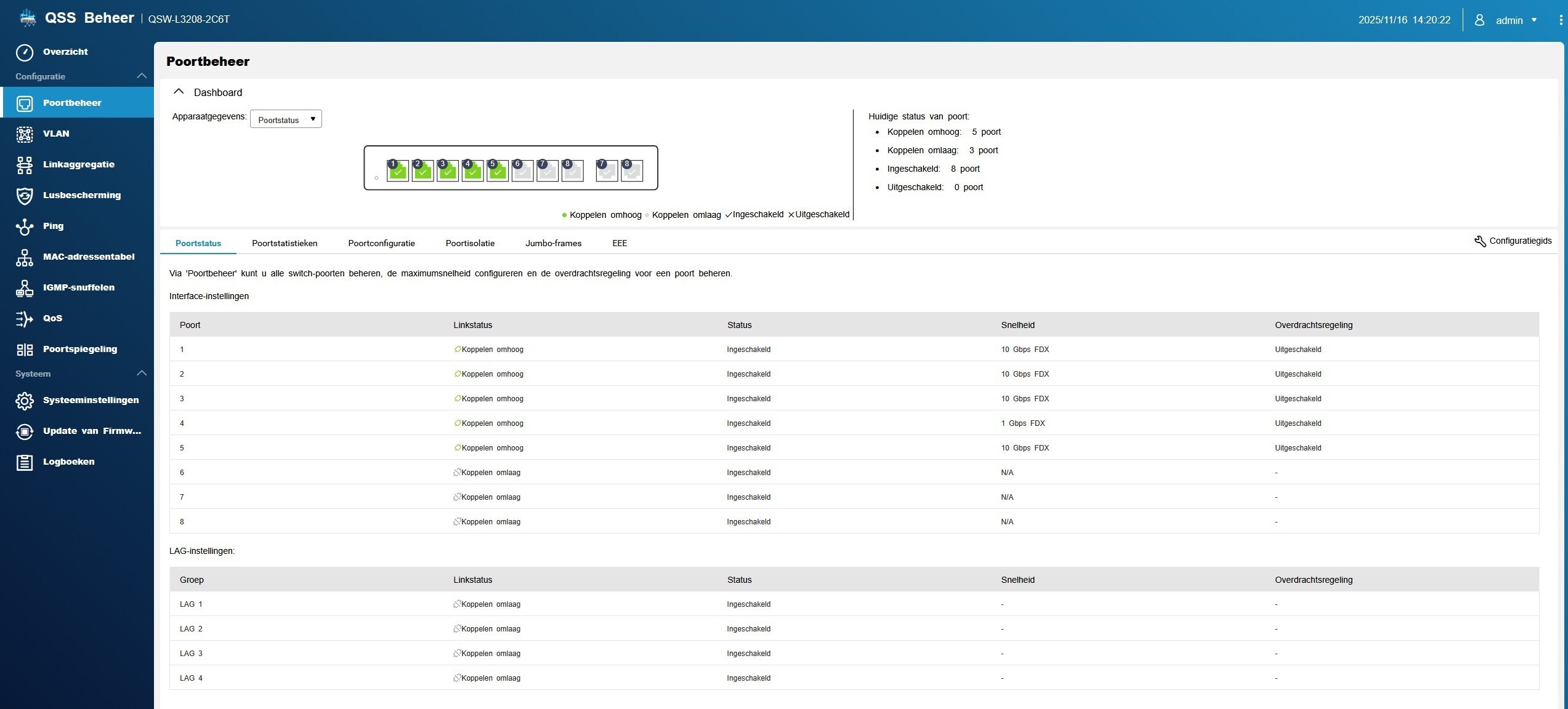Switch to the Poortstatistieken tab
The height and width of the screenshot is (709, 1568).
(x=285, y=243)
